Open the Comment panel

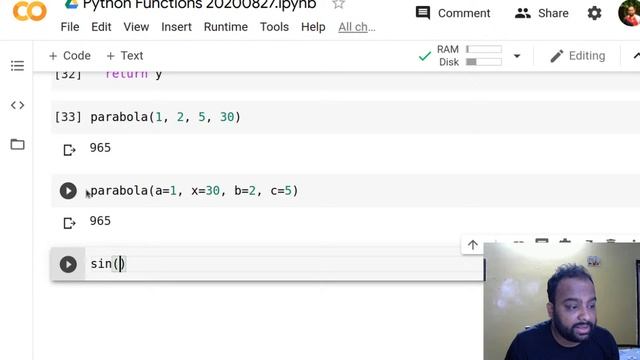click(453, 13)
